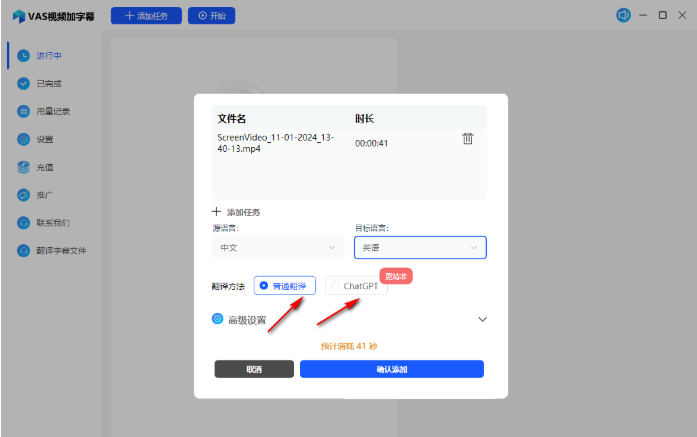Viewport: 697px width, 437px height.
Task: Delete the ScreenVideo file with trash icon
Action: click(468, 139)
